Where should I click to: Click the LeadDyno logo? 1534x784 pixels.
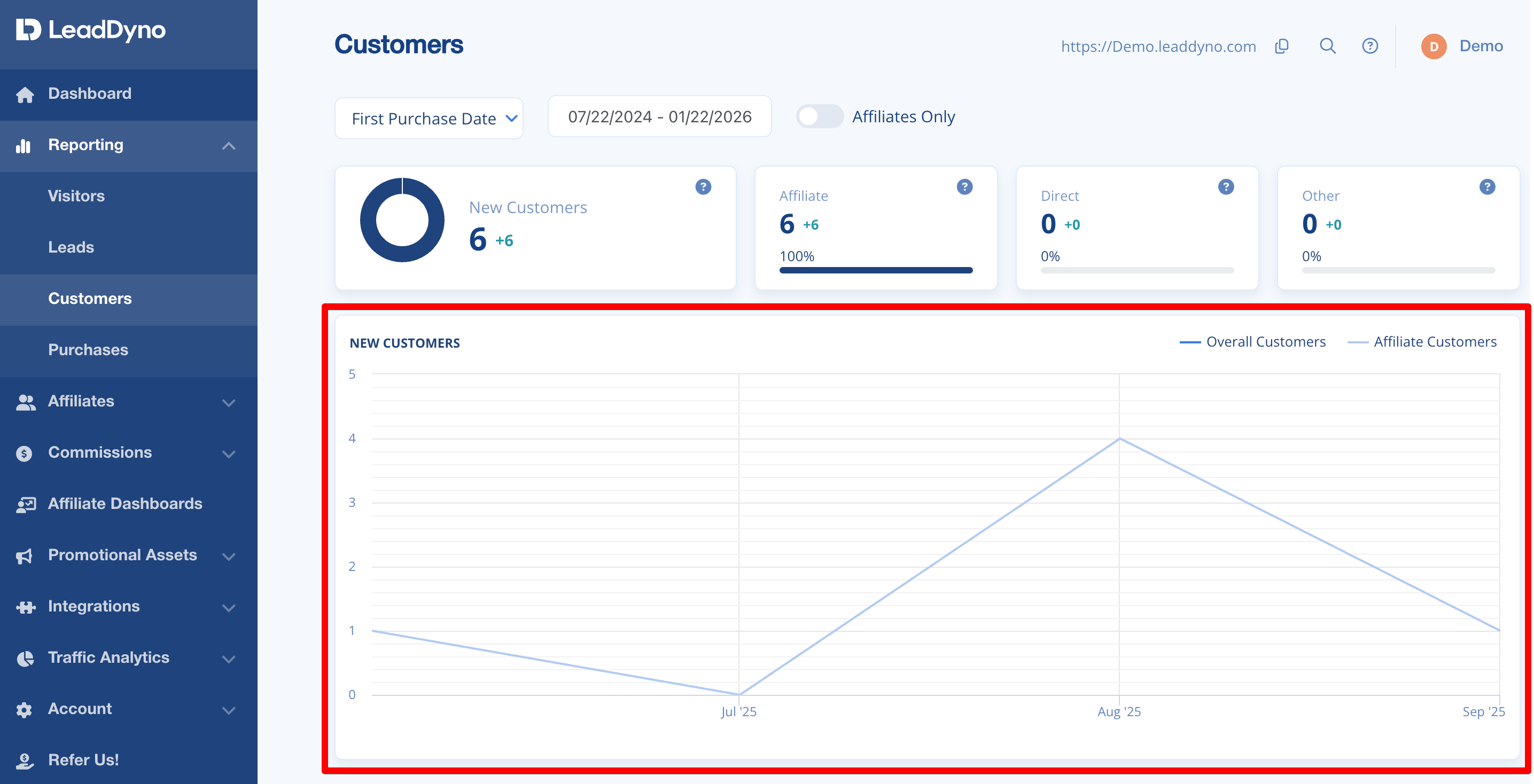tap(91, 30)
